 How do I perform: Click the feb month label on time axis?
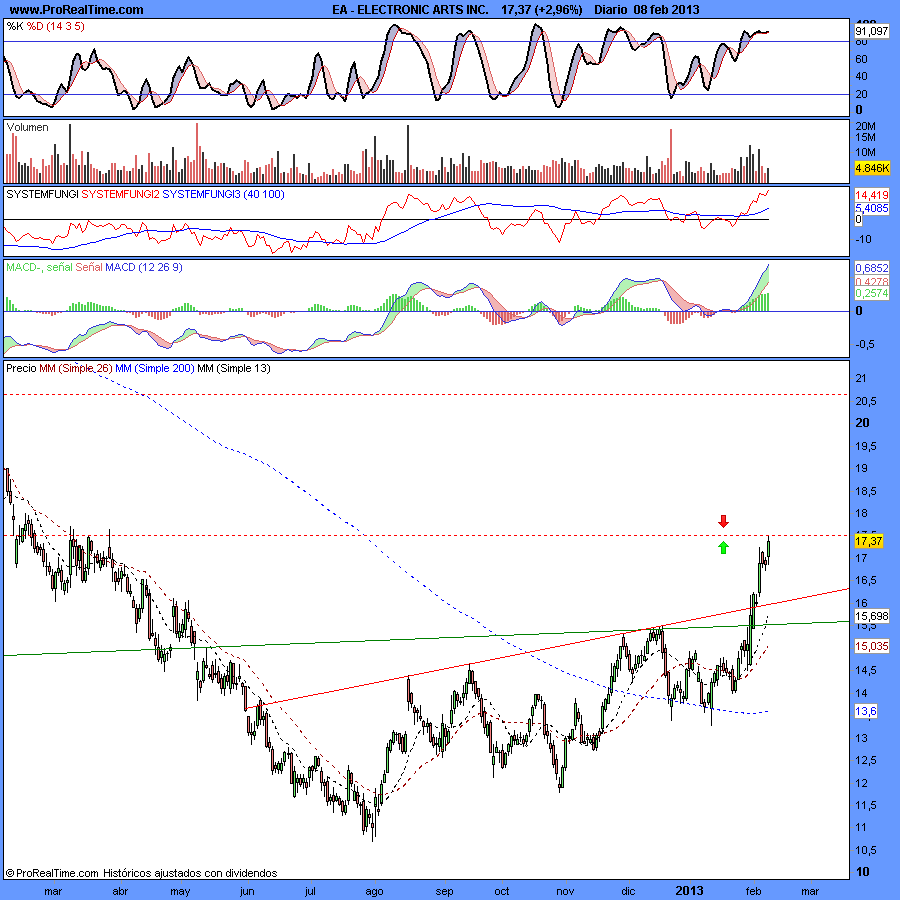tap(753, 891)
